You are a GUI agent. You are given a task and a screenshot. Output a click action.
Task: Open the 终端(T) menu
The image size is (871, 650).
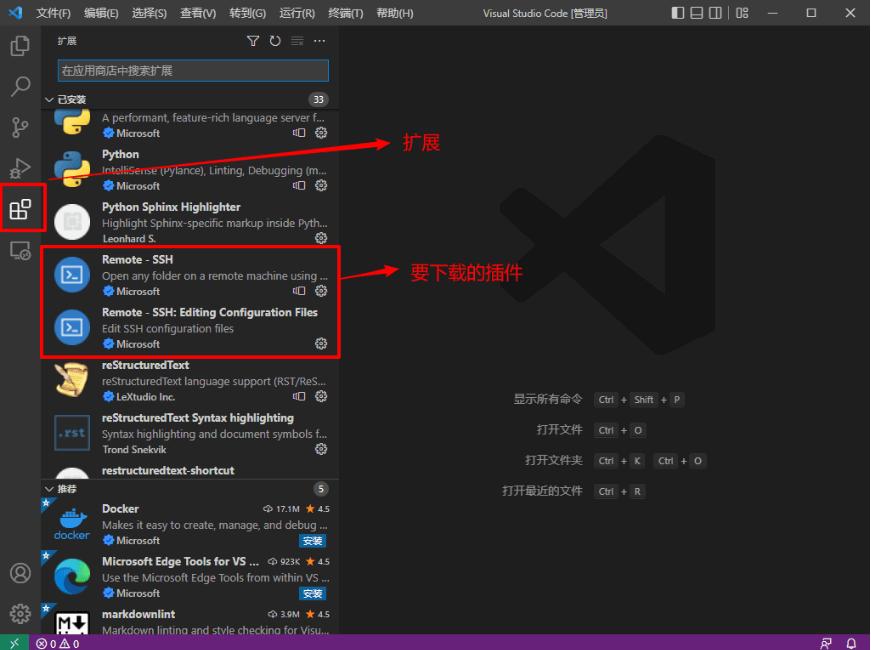[346, 13]
